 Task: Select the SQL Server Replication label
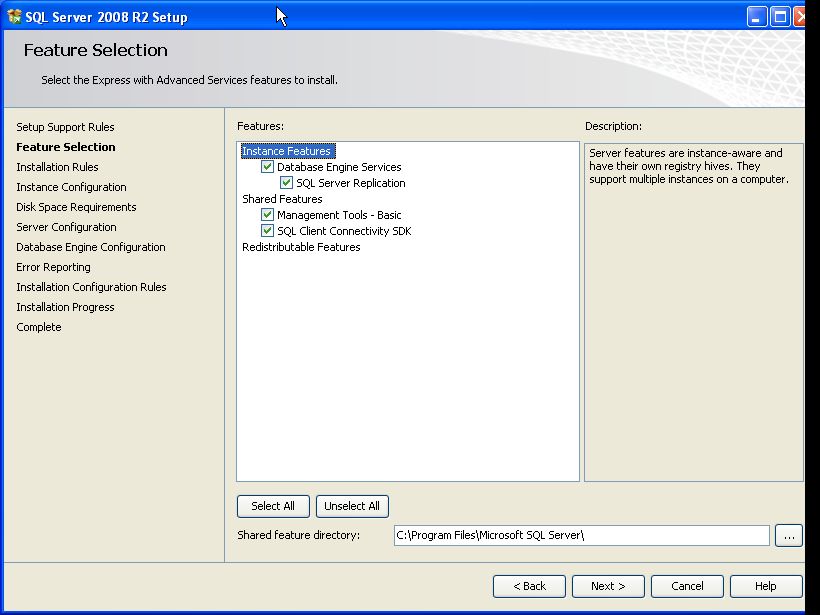tap(351, 183)
